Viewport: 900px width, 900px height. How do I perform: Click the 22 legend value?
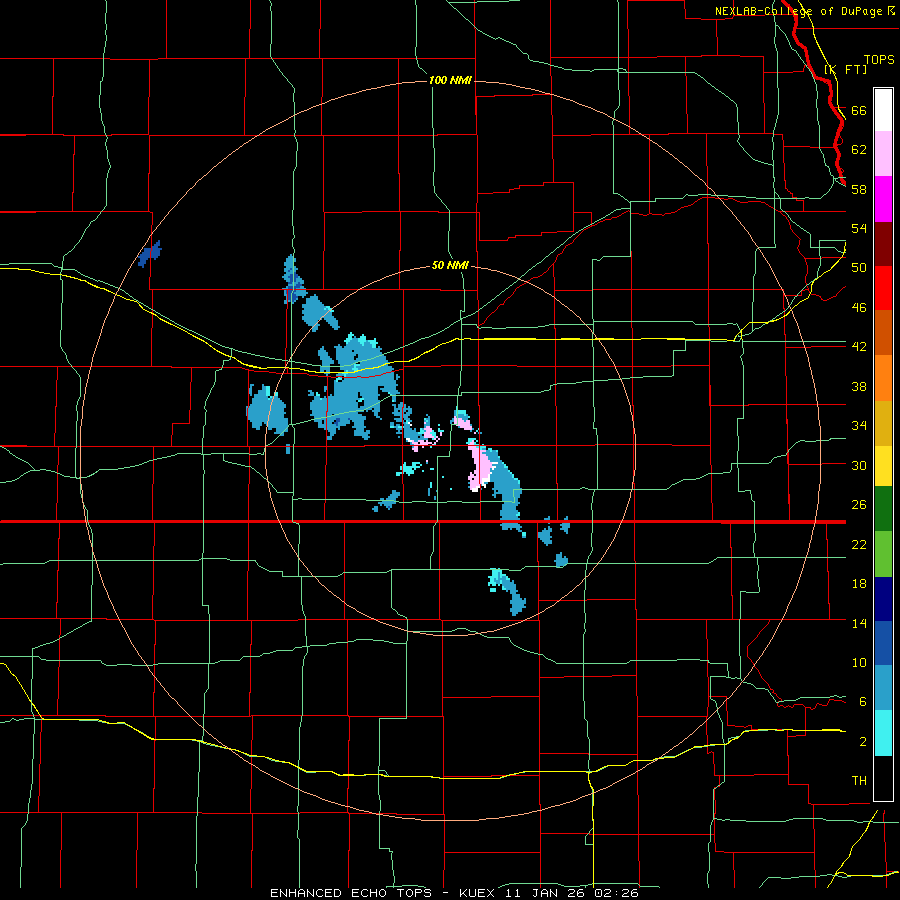point(859,544)
